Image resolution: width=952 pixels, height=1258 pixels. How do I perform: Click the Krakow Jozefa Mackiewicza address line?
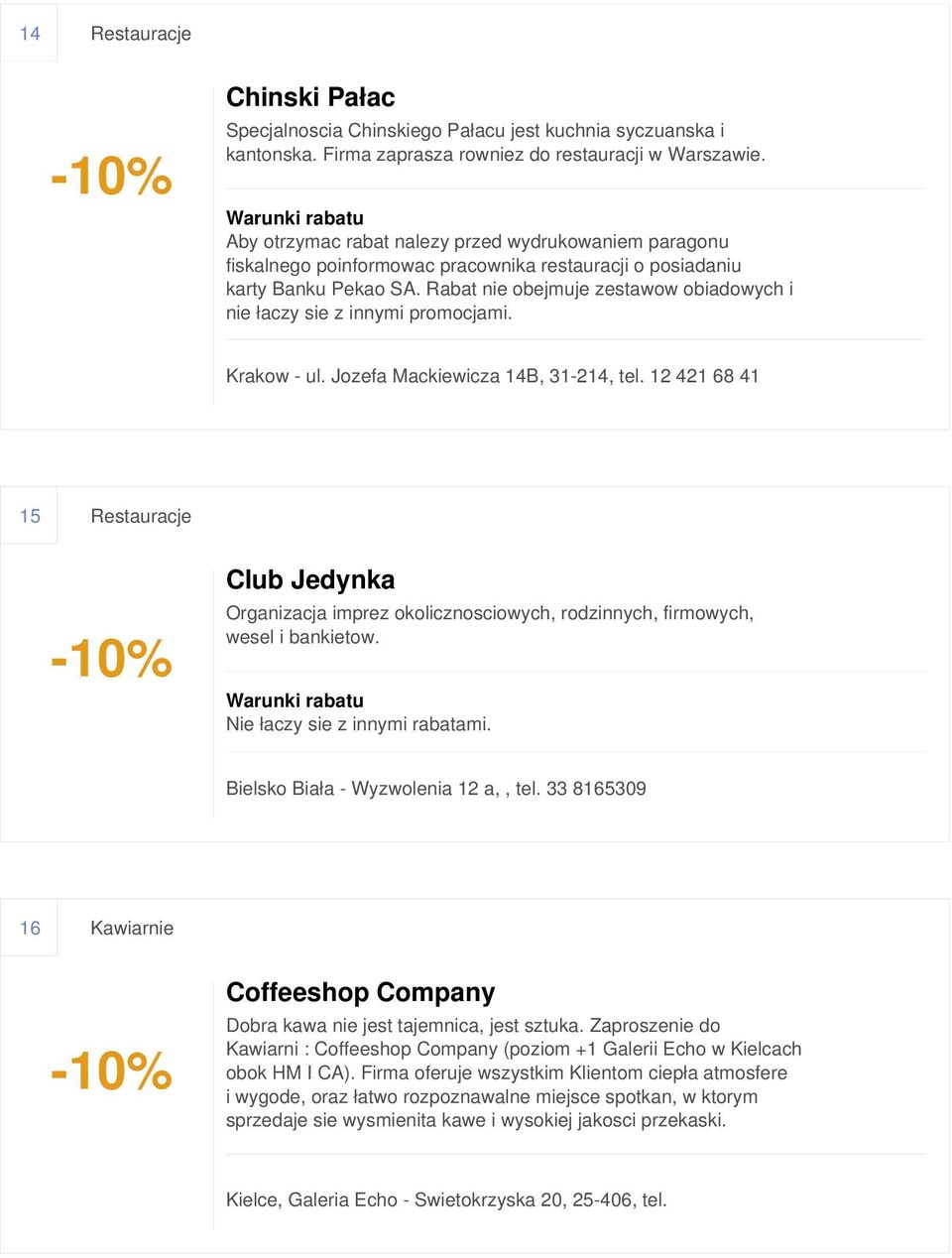493,376
